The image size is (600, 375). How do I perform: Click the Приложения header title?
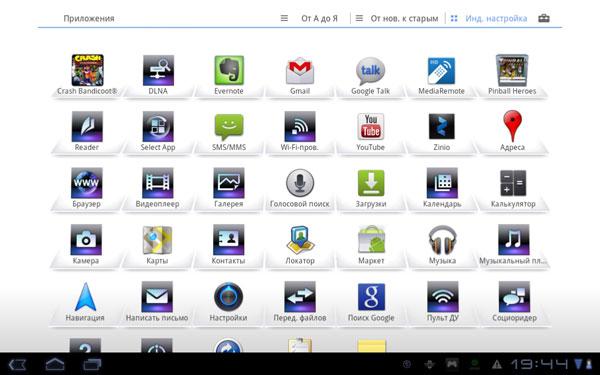coord(89,18)
